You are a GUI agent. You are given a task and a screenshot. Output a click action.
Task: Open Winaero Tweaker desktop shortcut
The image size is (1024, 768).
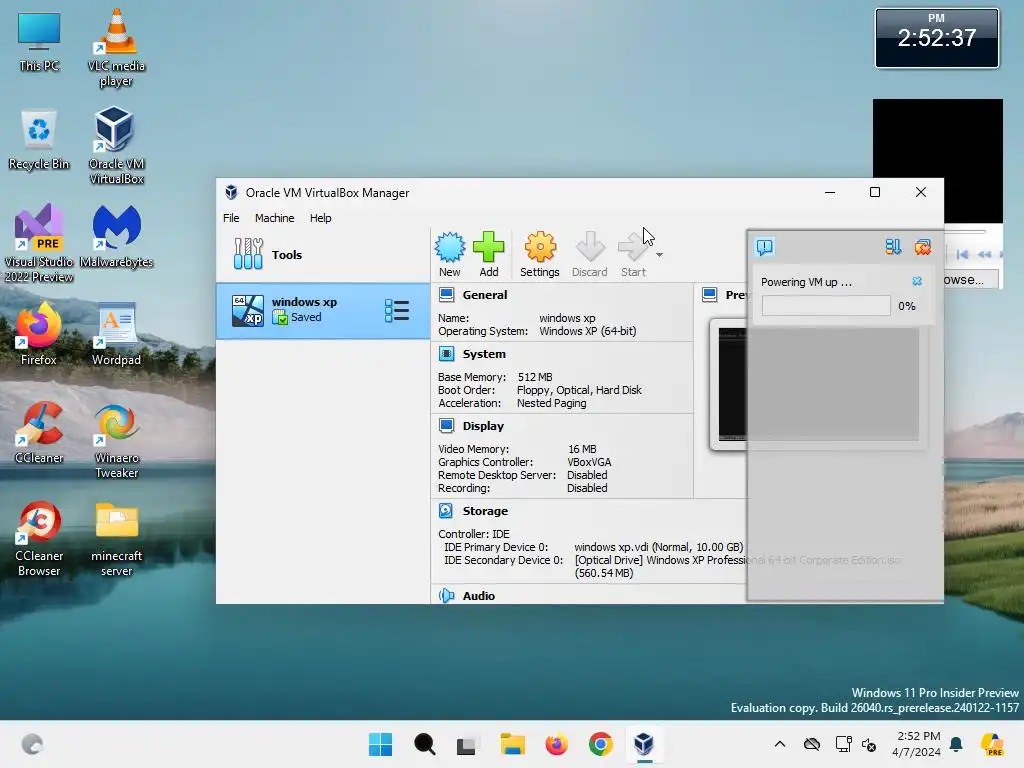click(116, 440)
